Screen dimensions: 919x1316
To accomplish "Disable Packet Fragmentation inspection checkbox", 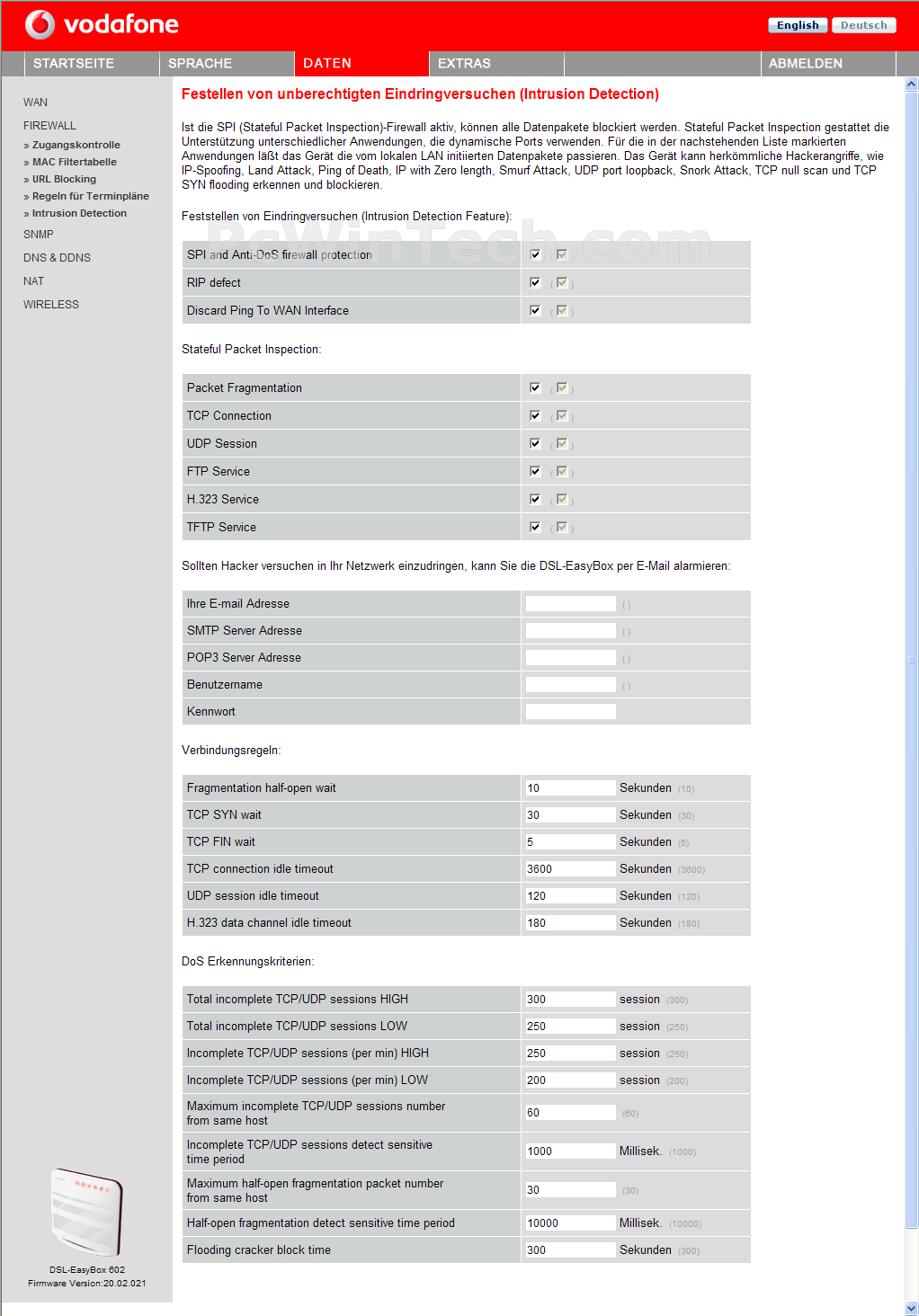I will [535, 387].
